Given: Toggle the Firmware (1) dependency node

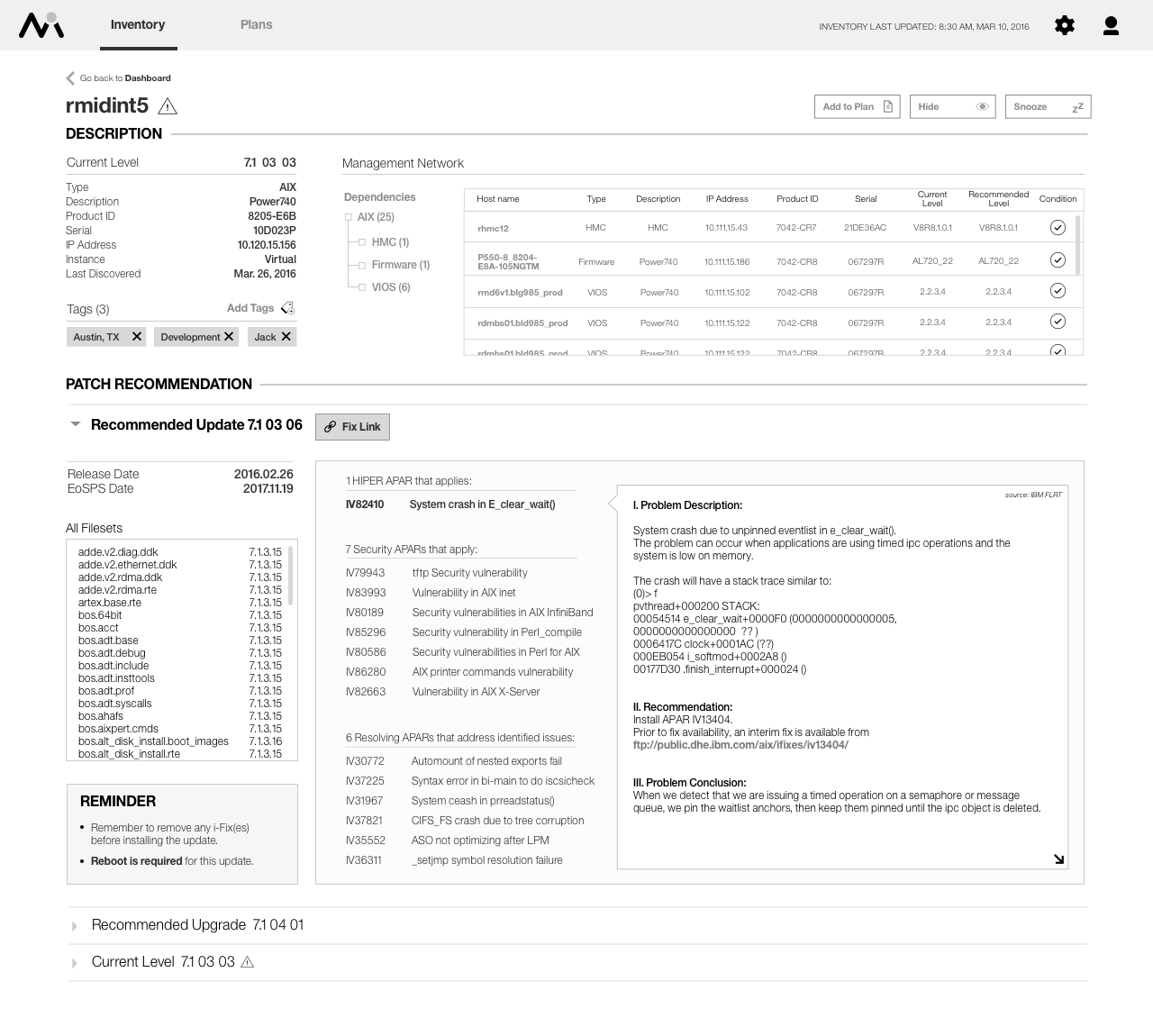Looking at the screenshot, I should tap(362, 265).
